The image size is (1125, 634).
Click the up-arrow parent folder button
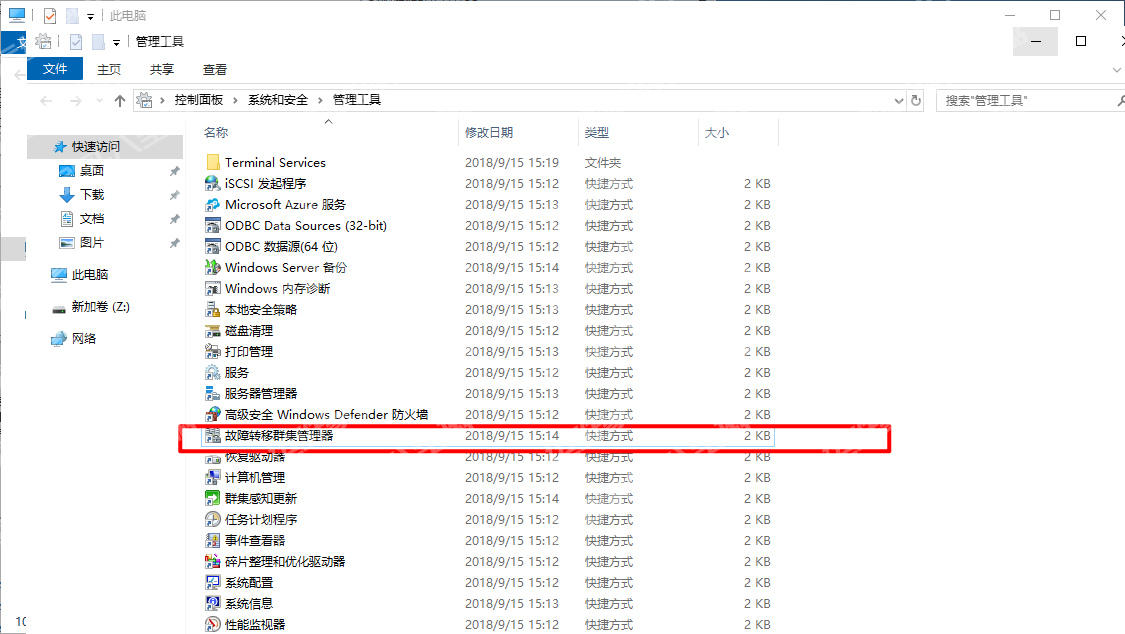coord(120,100)
